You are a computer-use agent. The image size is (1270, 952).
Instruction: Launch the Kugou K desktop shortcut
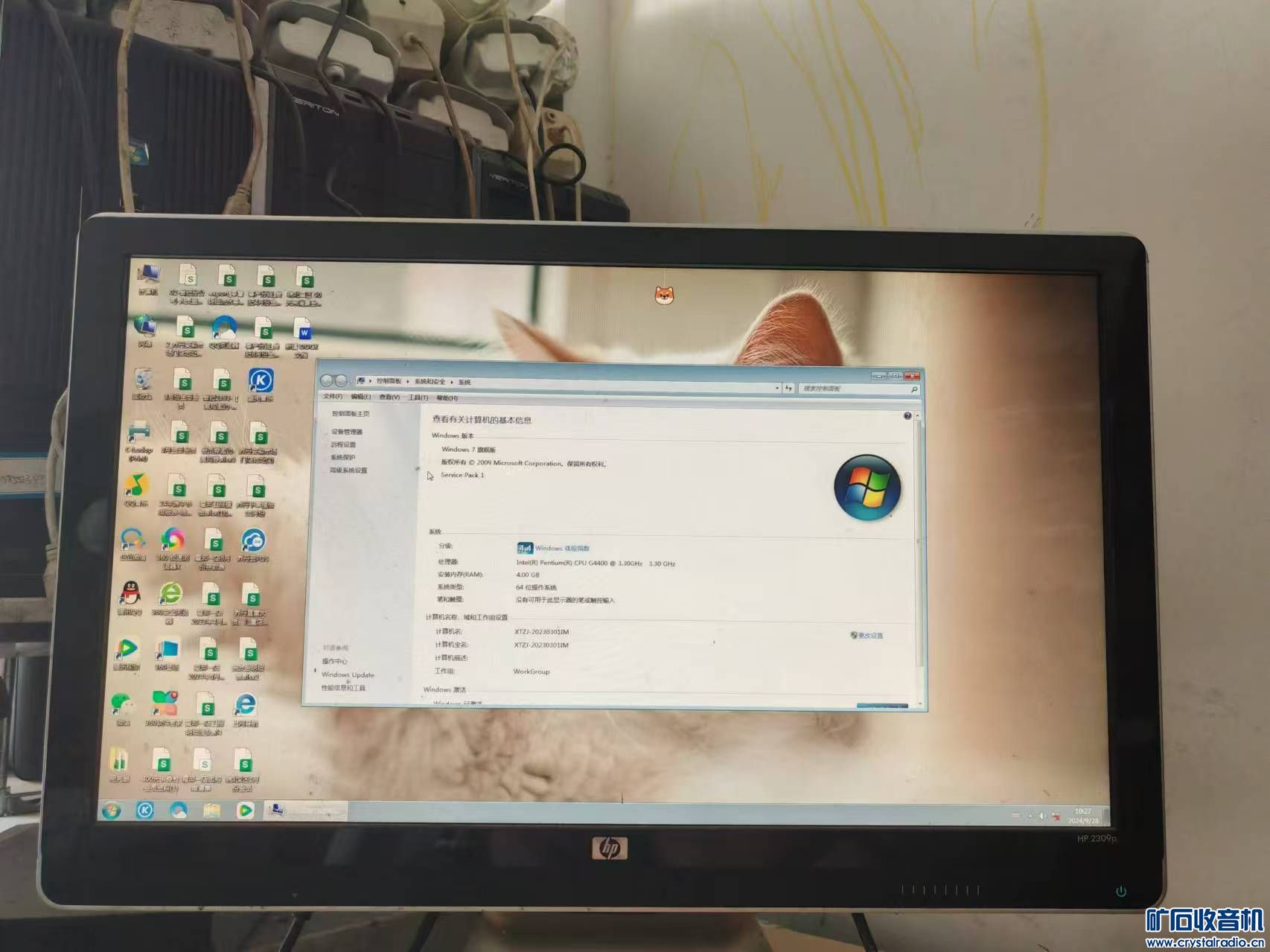260,386
